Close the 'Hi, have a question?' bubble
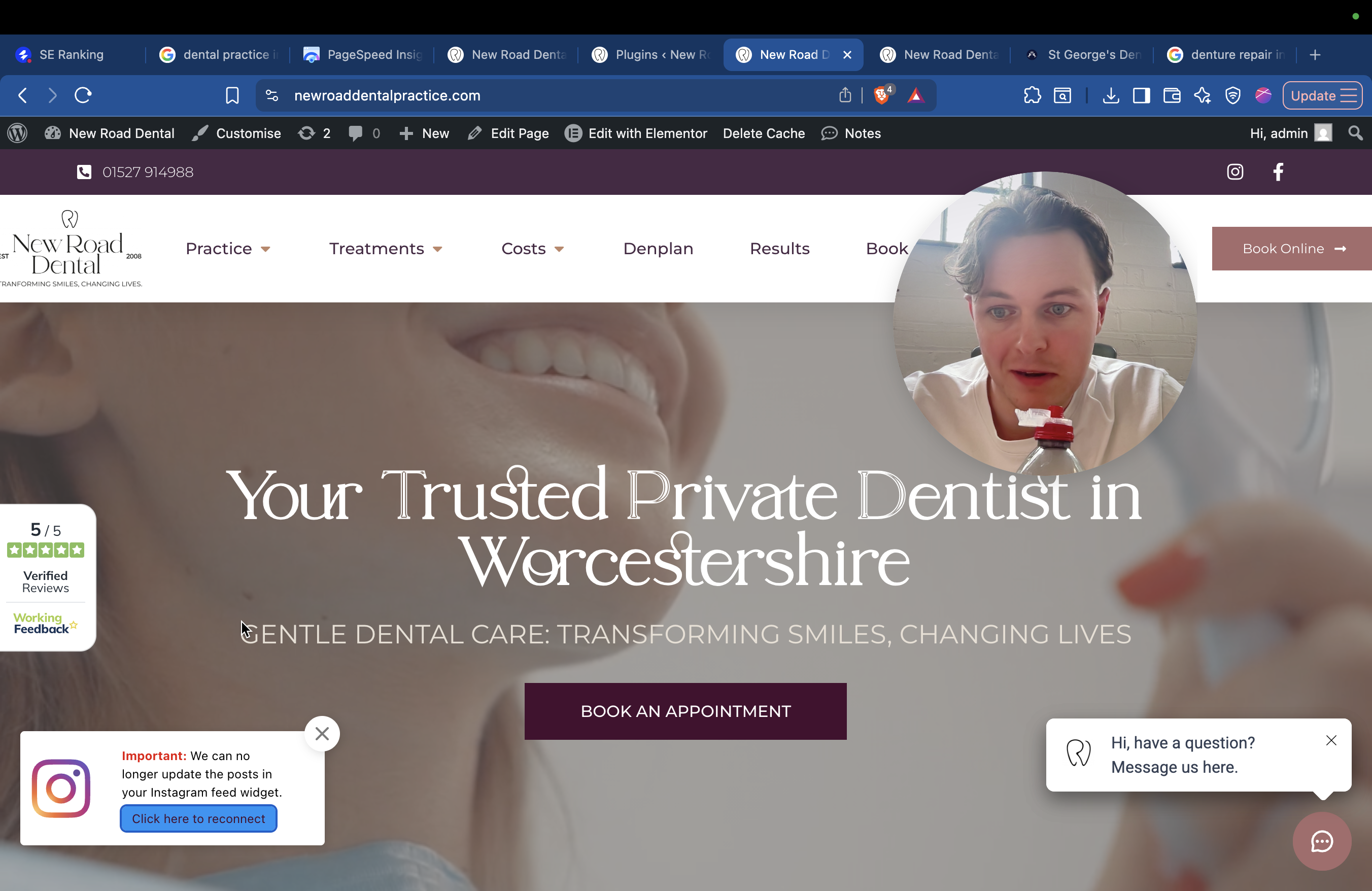The height and width of the screenshot is (891, 1372). [x=1330, y=741]
